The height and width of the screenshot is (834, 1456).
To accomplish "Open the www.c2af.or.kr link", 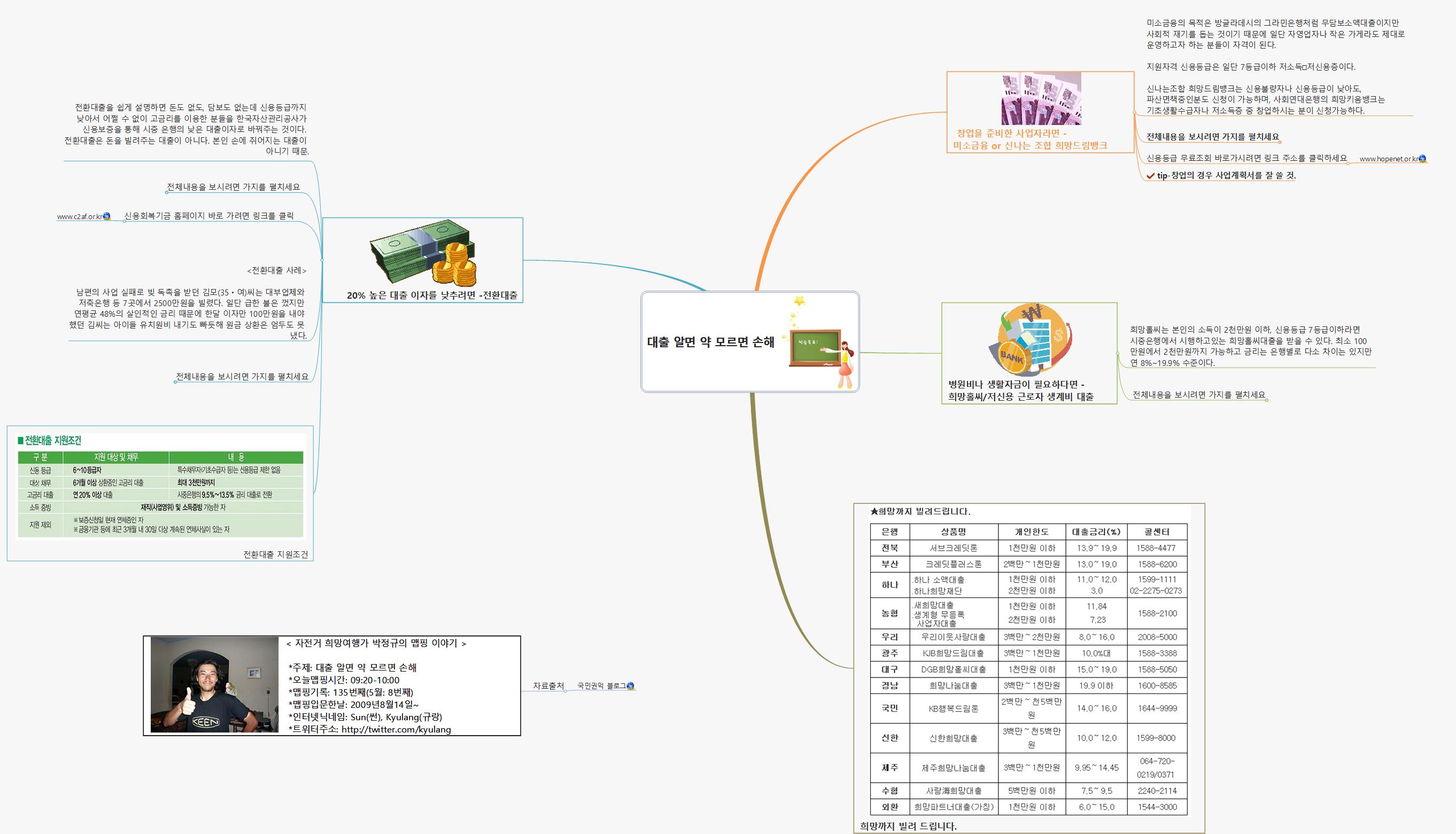I will [x=79, y=217].
